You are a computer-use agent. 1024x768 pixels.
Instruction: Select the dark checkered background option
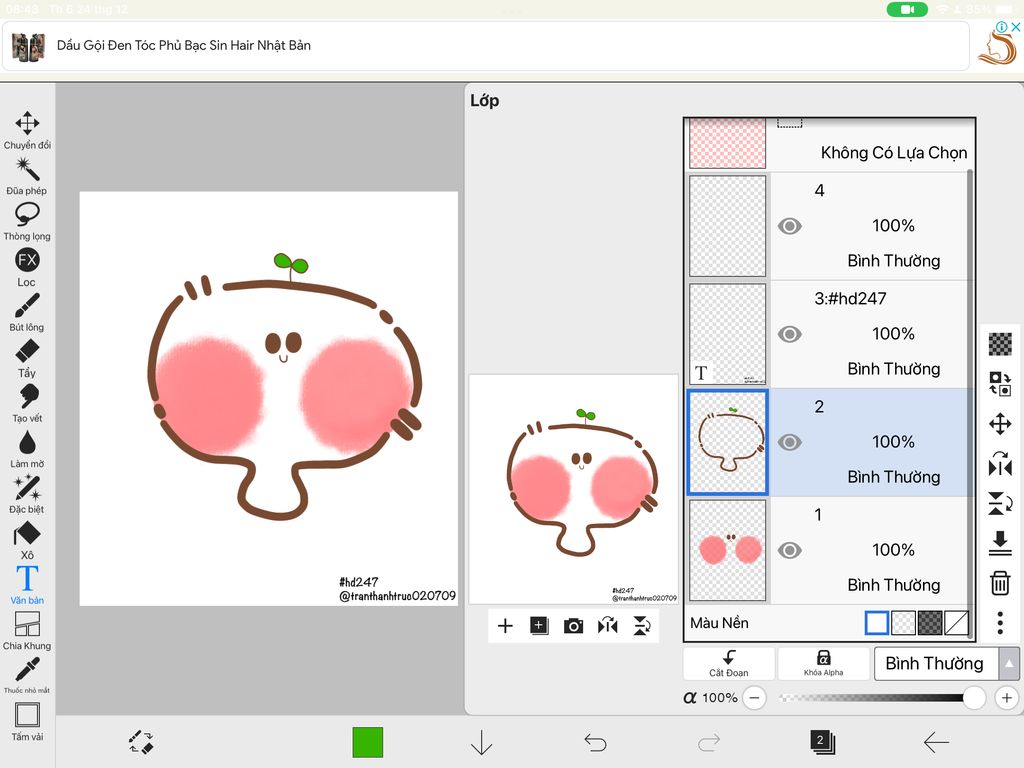(930, 623)
